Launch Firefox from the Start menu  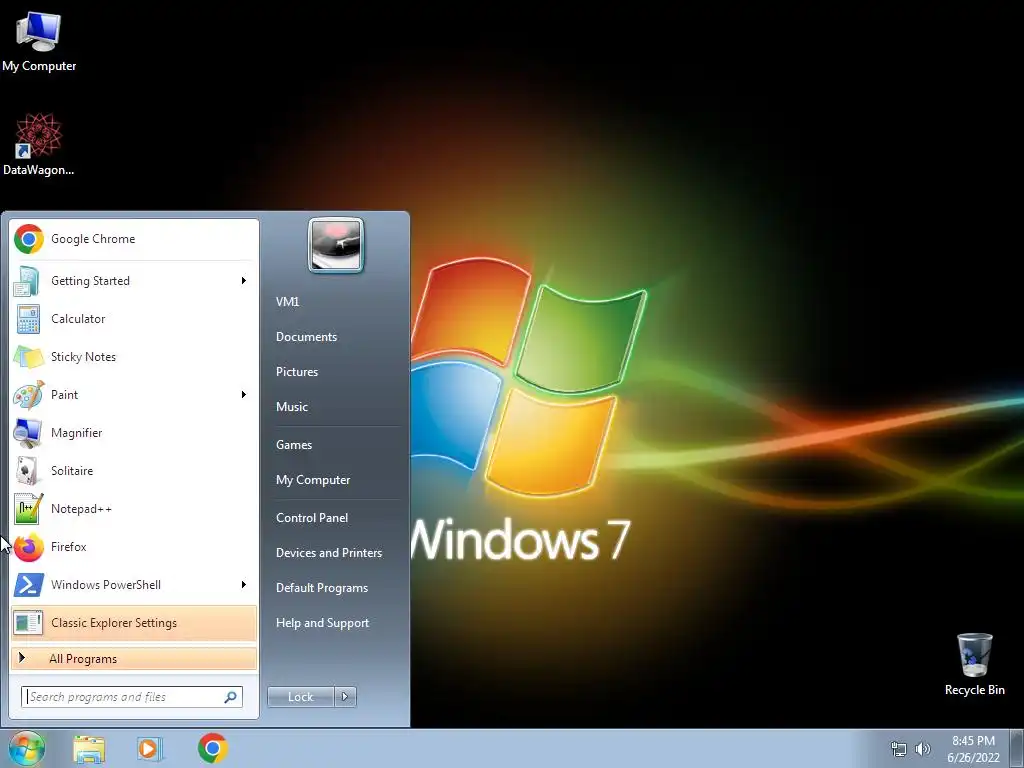point(135,547)
